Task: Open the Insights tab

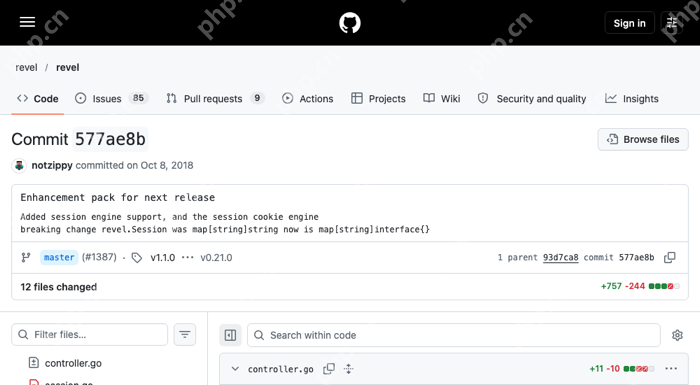Action: pyautogui.click(x=632, y=99)
